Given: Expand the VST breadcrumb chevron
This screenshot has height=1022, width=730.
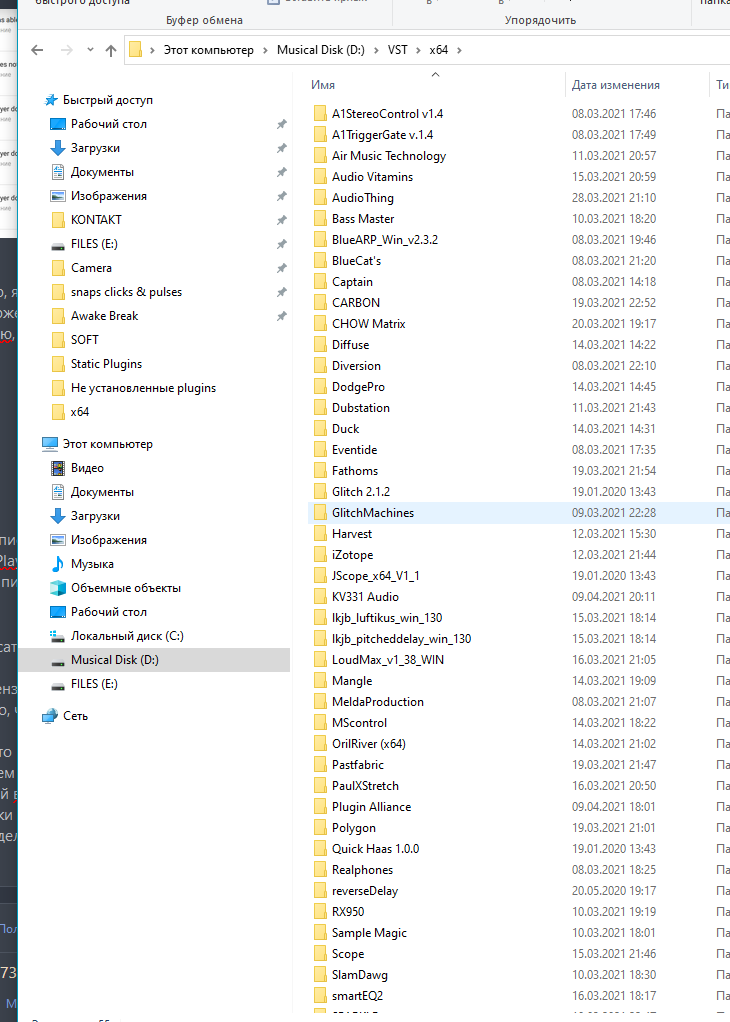Looking at the screenshot, I should [x=418, y=50].
